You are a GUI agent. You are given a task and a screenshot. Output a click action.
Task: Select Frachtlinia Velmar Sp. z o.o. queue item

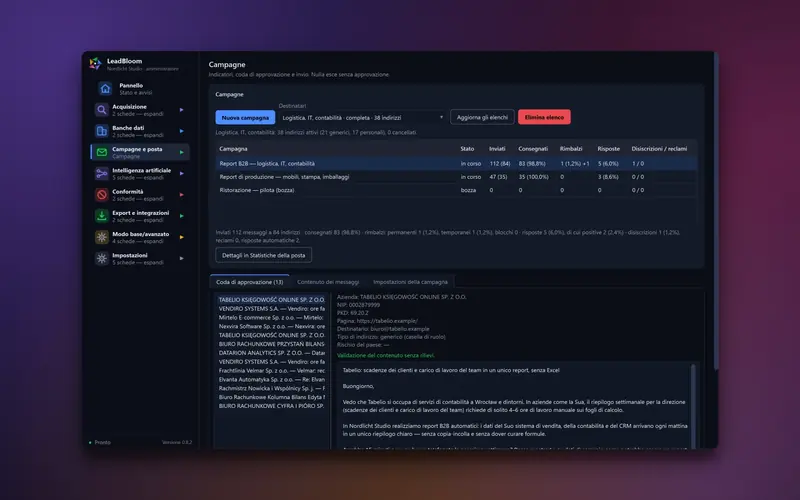point(271,370)
